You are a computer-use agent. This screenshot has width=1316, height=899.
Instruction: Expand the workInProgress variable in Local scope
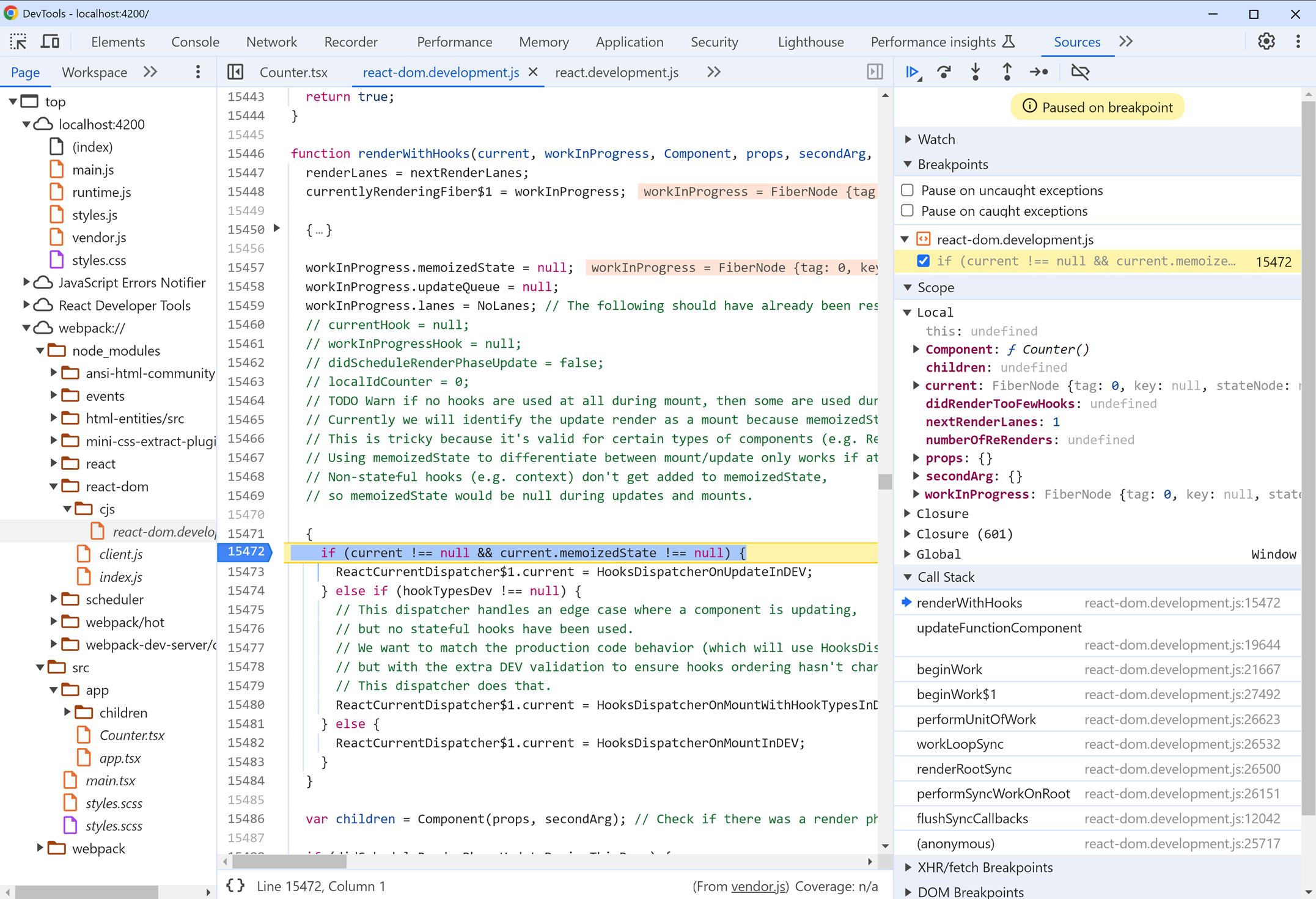click(916, 494)
